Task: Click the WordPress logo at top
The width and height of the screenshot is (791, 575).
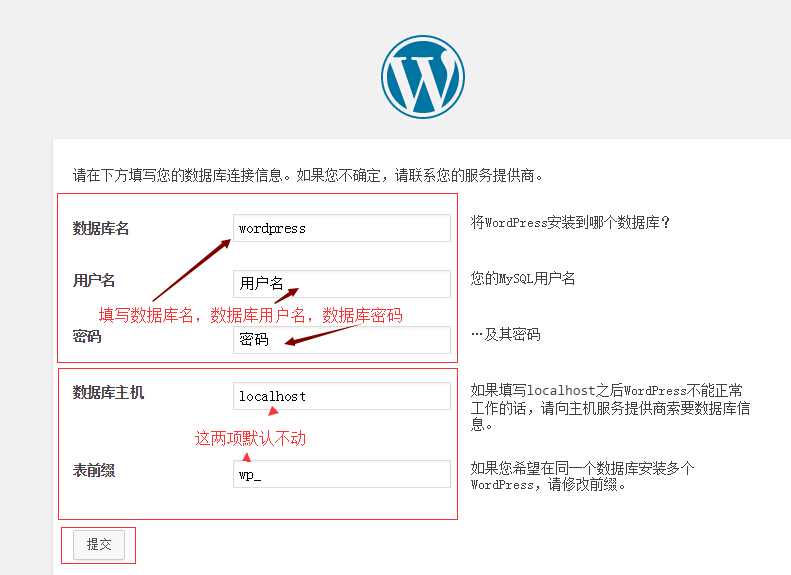Action: point(423,77)
